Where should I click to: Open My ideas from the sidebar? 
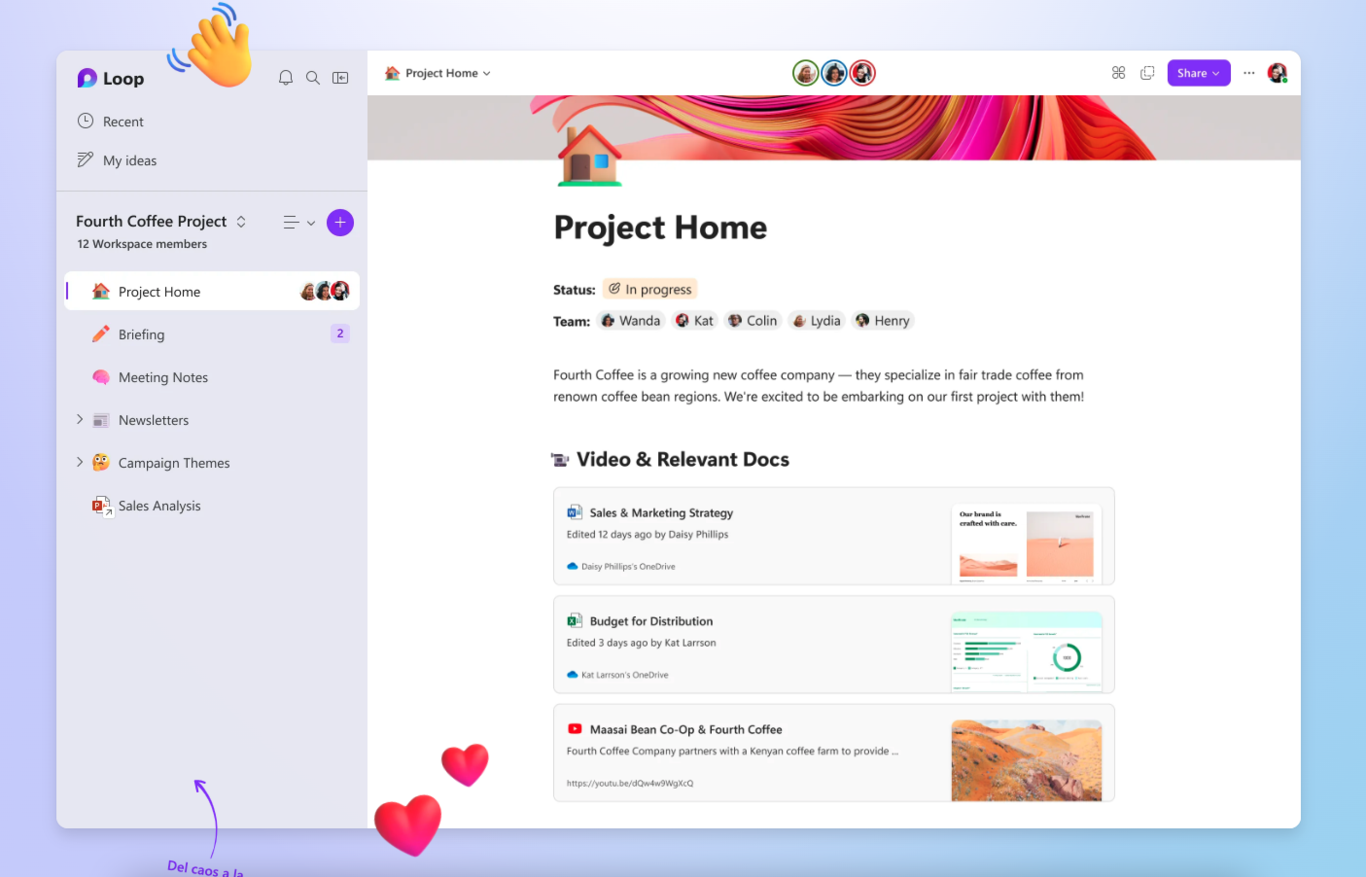(128, 160)
